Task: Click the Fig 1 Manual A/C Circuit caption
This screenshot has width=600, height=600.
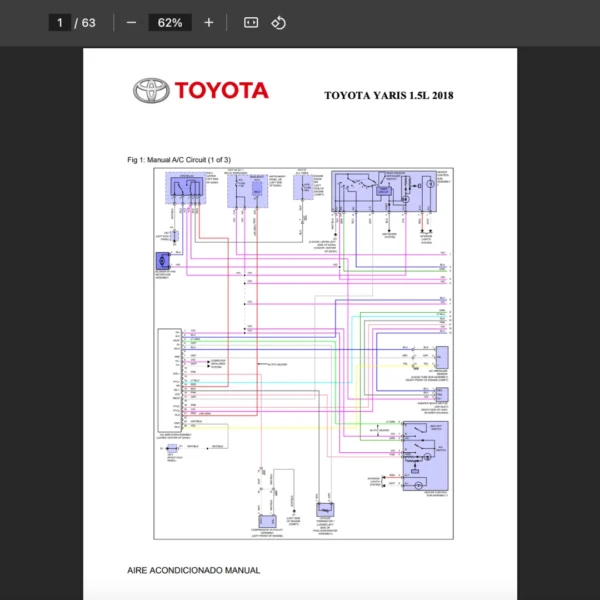Action: pos(178,159)
